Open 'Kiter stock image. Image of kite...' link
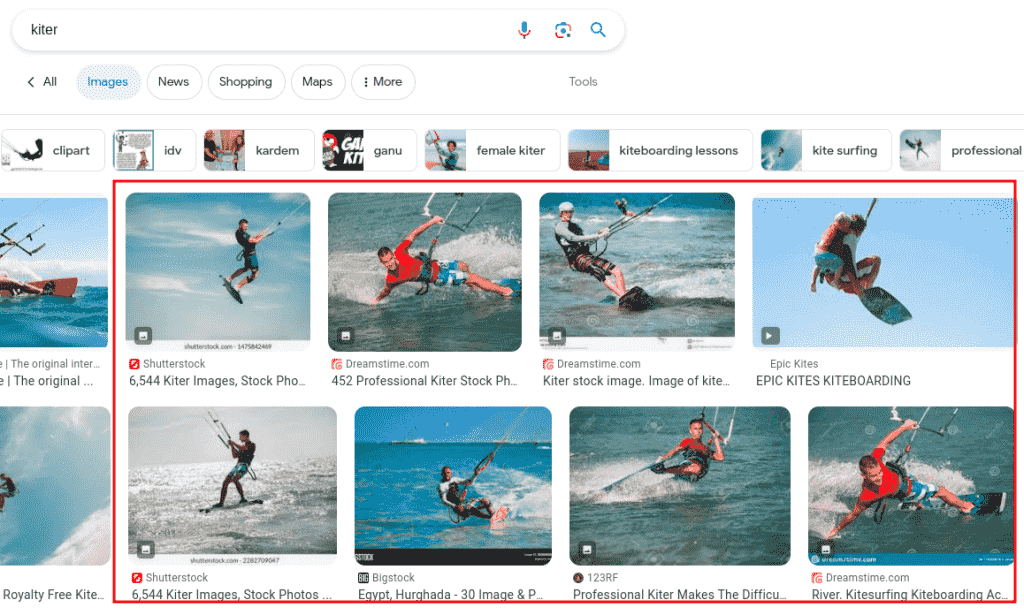This screenshot has height=615, width=1024. coord(636,381)
